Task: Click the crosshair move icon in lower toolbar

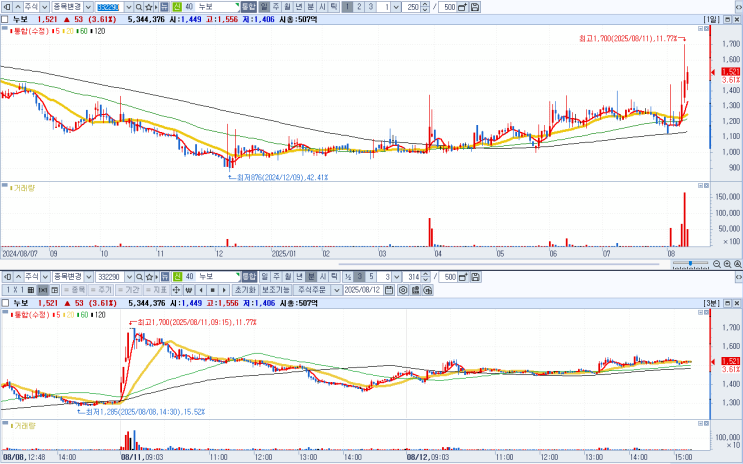Action: (176, 290)
